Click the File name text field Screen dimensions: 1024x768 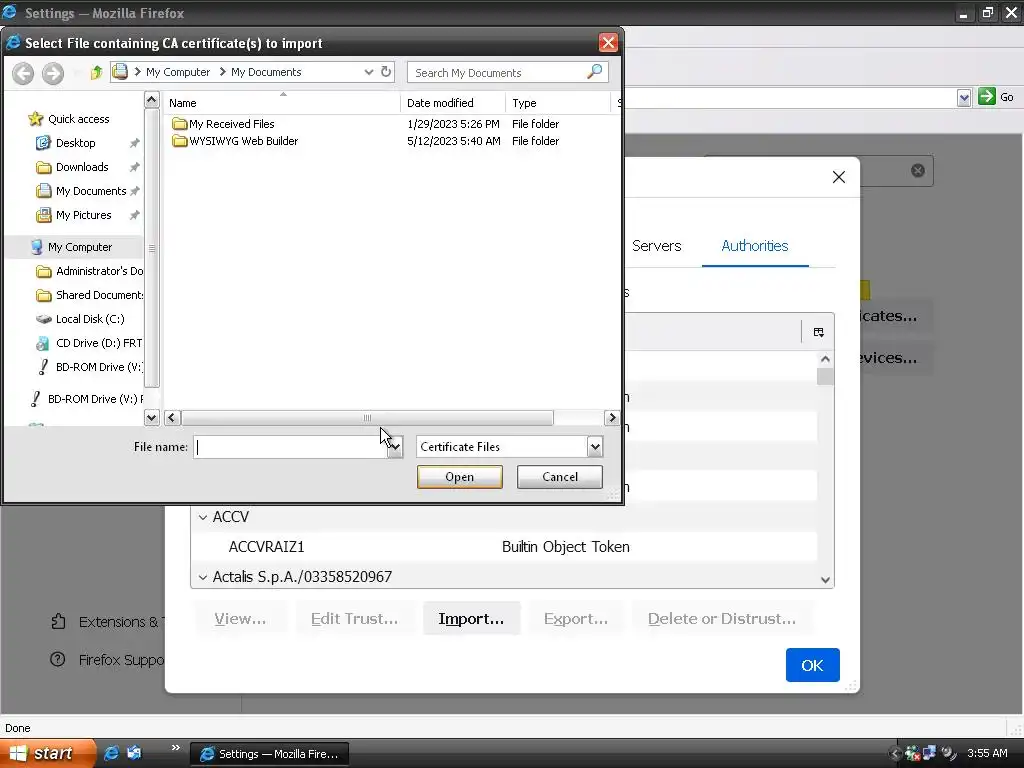tap(291, 447)
